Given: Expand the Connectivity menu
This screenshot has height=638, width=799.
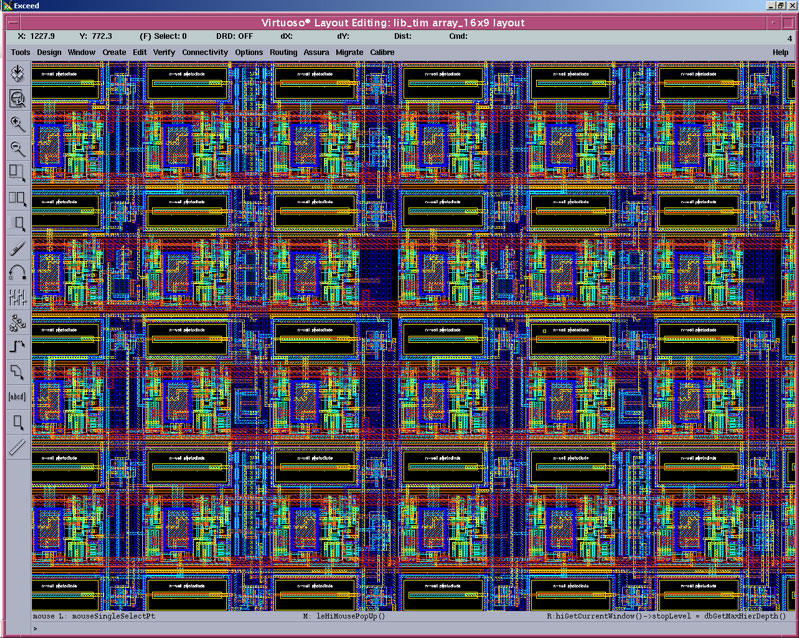Looking at the screenshot, I should click(x=205, y=52).
